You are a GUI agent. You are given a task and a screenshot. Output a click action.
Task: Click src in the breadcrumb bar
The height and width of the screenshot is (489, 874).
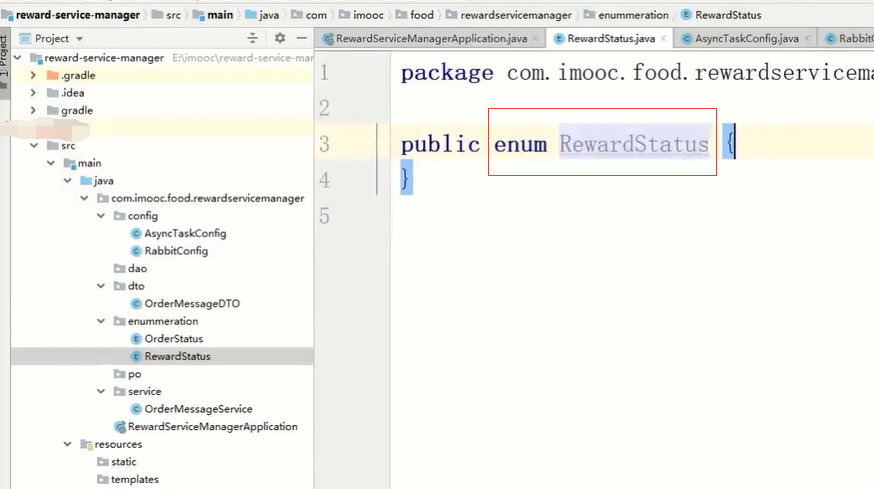click(x=173, y=15)
